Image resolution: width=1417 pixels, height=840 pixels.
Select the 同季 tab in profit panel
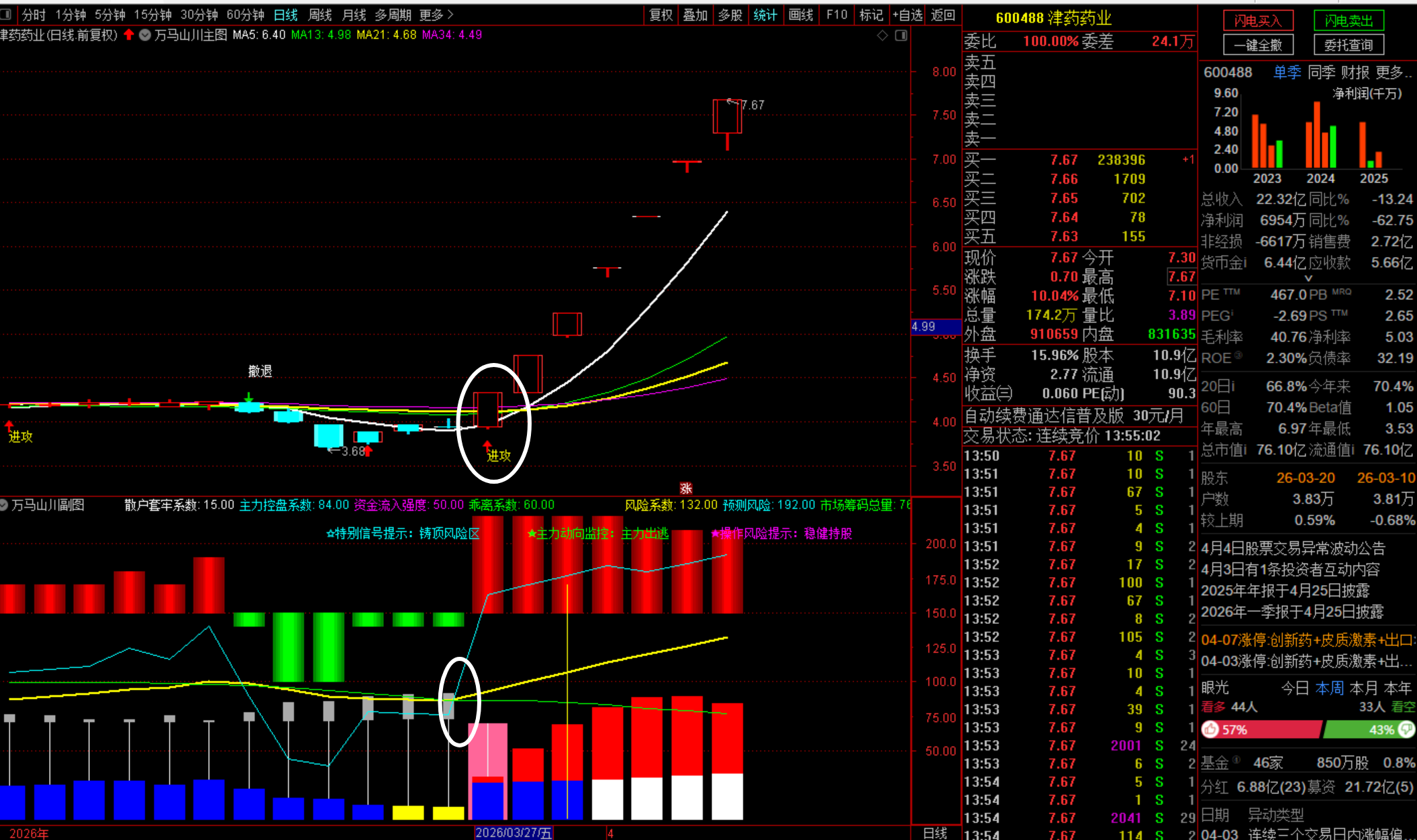[1321, 72]
